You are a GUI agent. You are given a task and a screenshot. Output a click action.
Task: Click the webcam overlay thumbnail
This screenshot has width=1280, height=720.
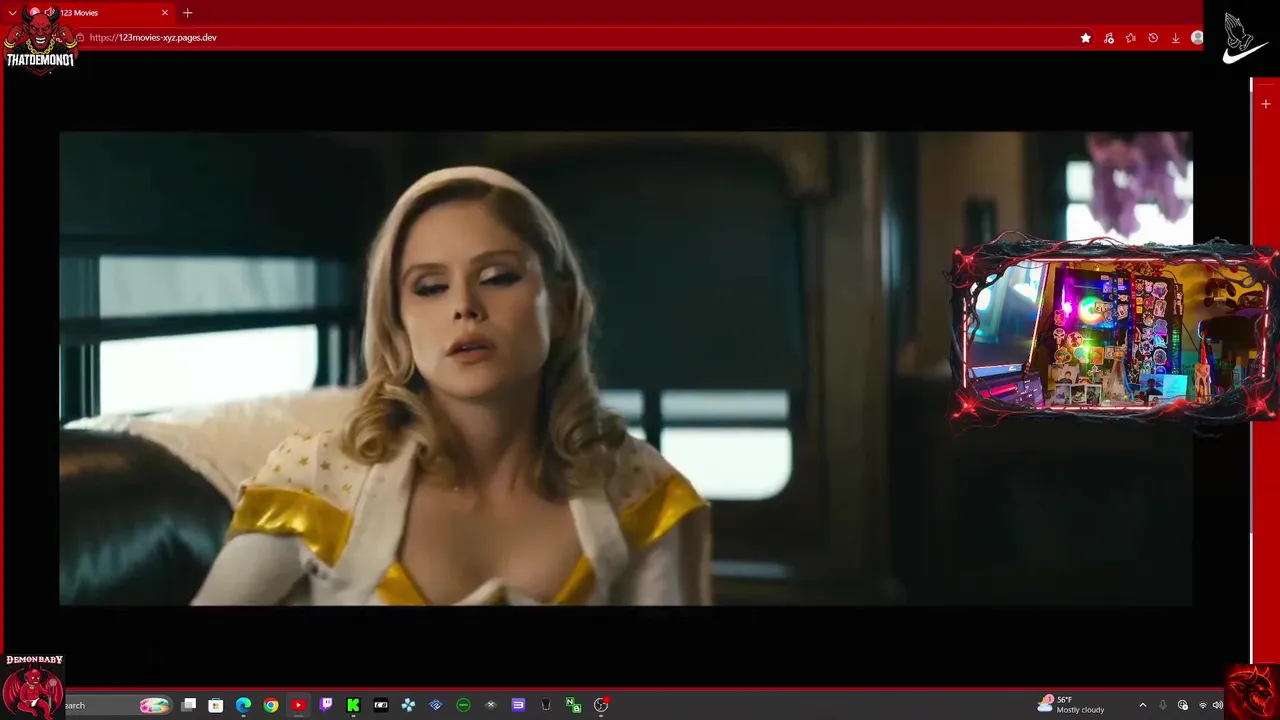(x=1113, y=332)
